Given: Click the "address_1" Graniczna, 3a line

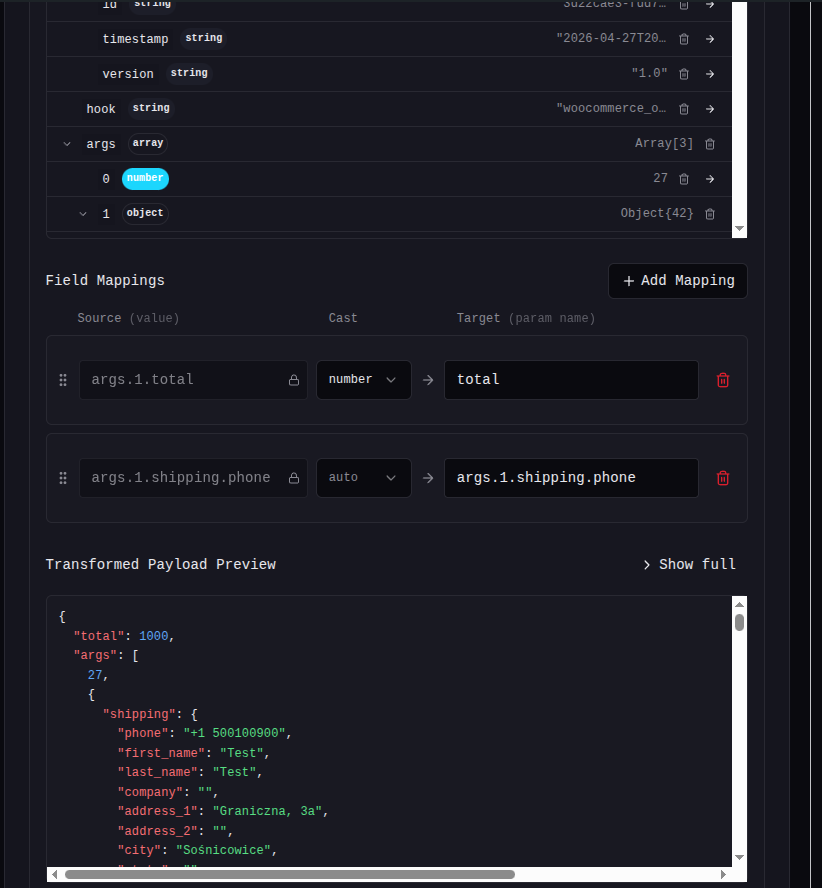Looking at the screenshot, I should [223, 812].
